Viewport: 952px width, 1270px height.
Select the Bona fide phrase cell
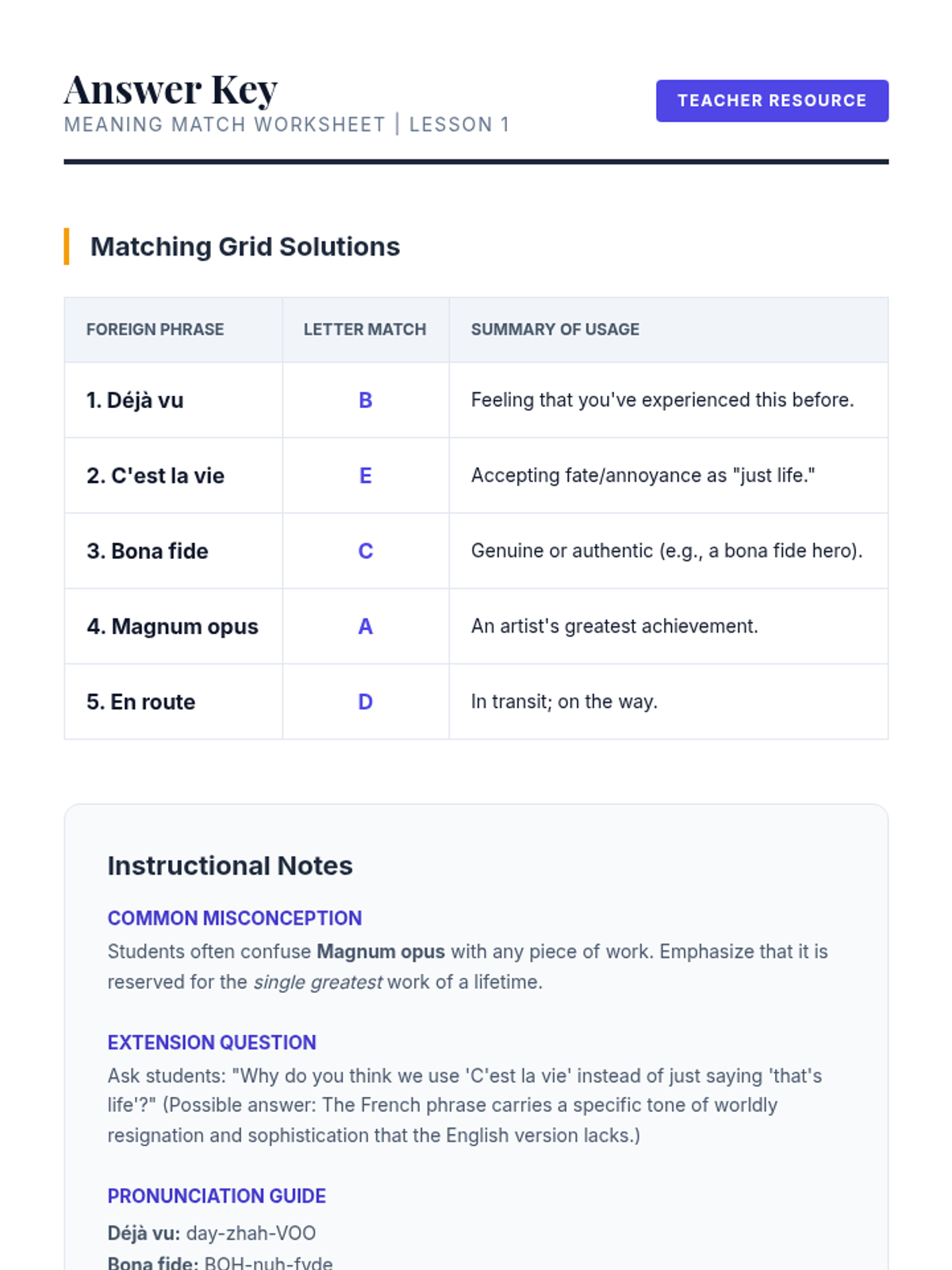coord(148,551)
